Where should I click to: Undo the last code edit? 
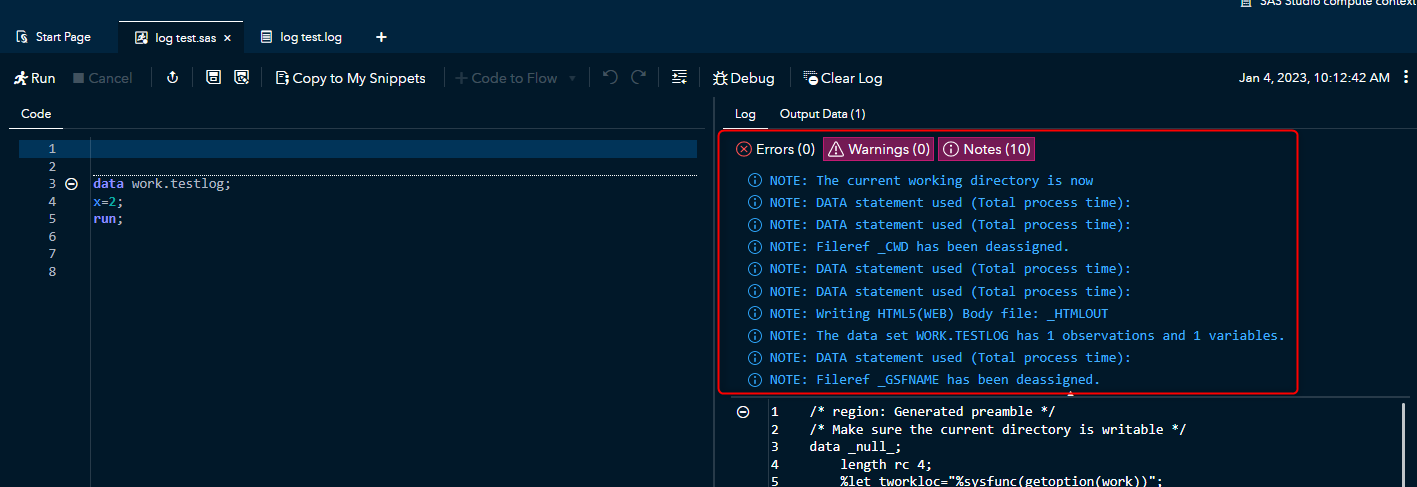610,78
